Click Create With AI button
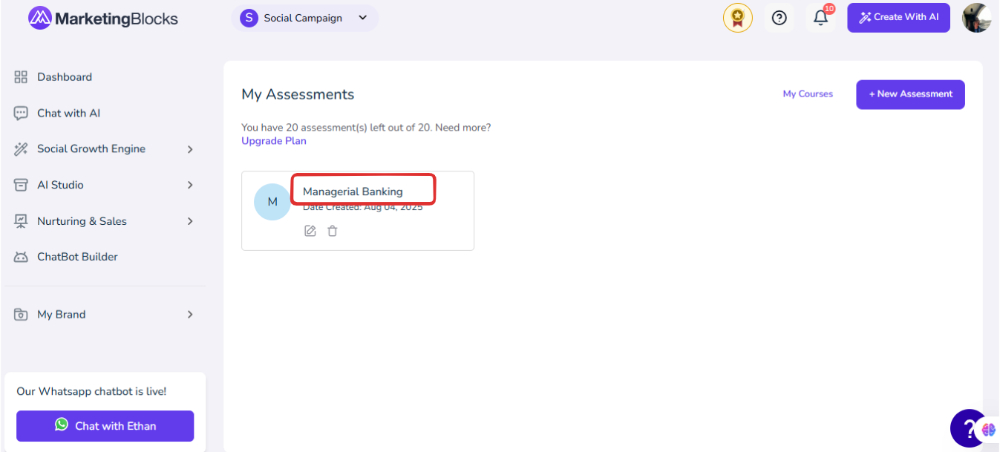Image resolution: width=1000 pixels, height=452 pixels. [x=899, y=18]
